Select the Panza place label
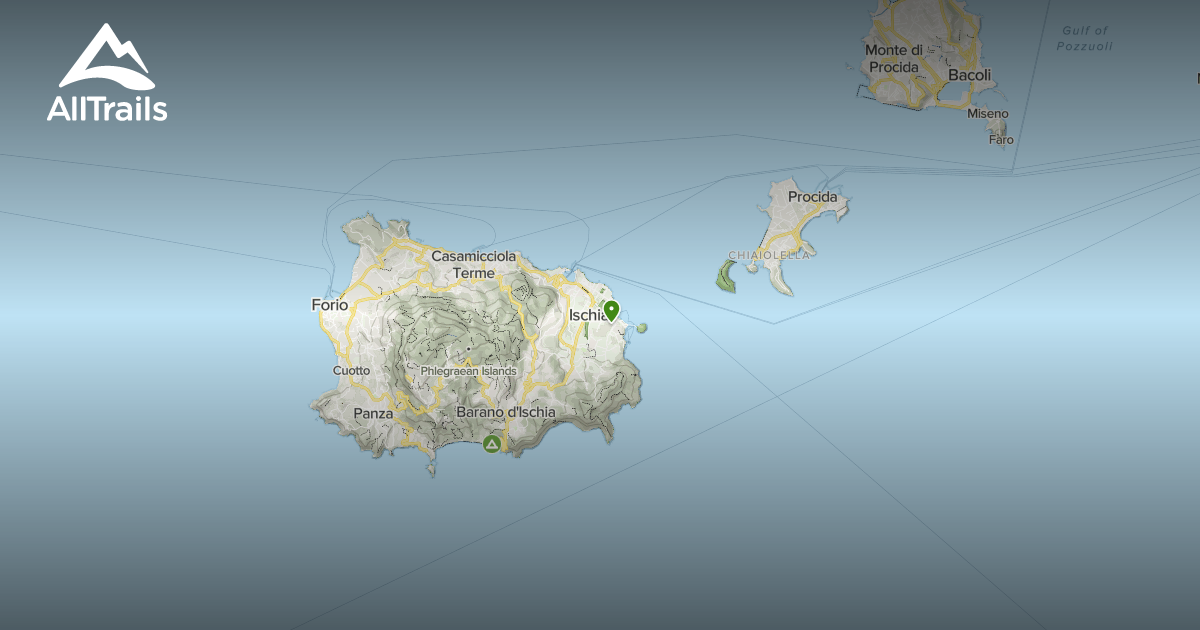This screenshot has height=630, width=1200. [373, 412]
